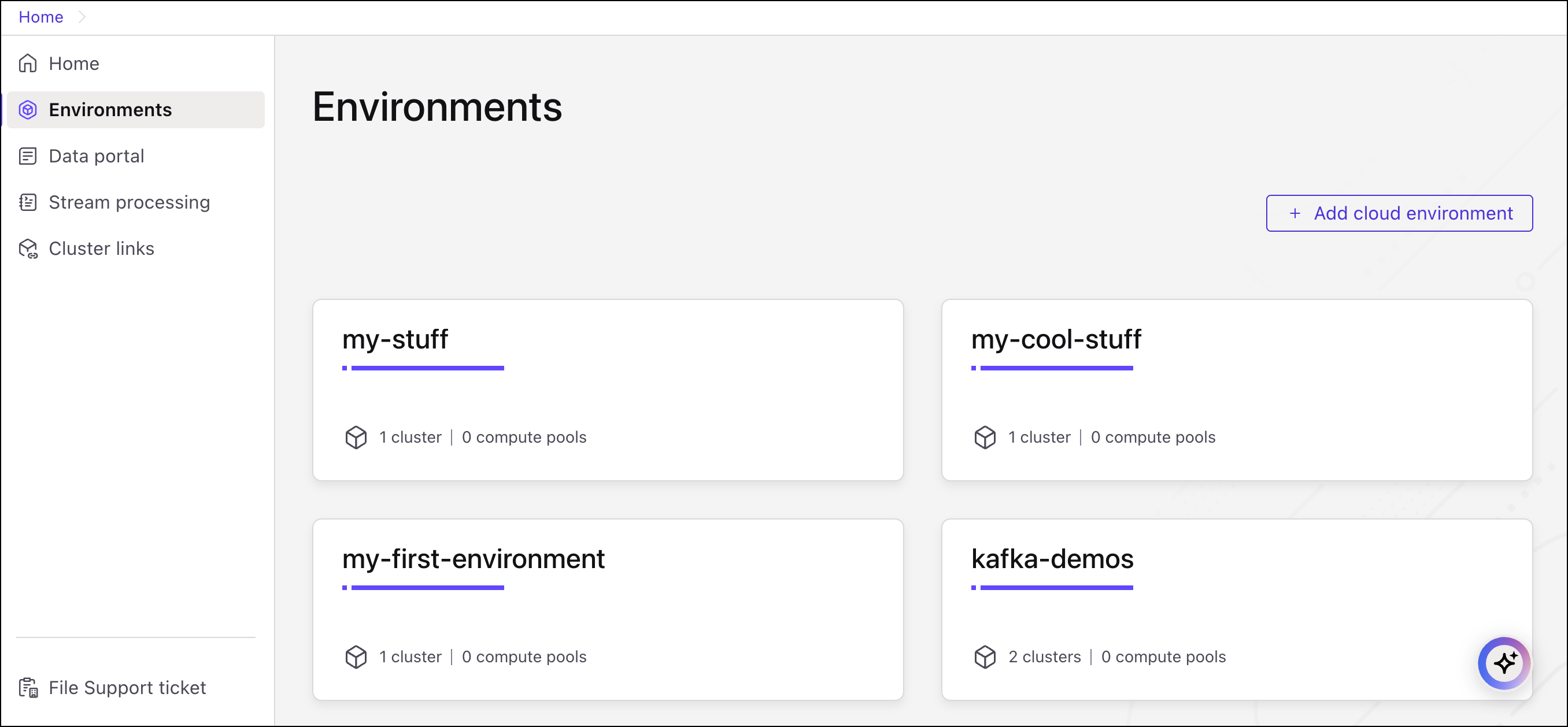Click the File Support ticket icon
The image size is (1568, 727).
(x=28, y=688)
